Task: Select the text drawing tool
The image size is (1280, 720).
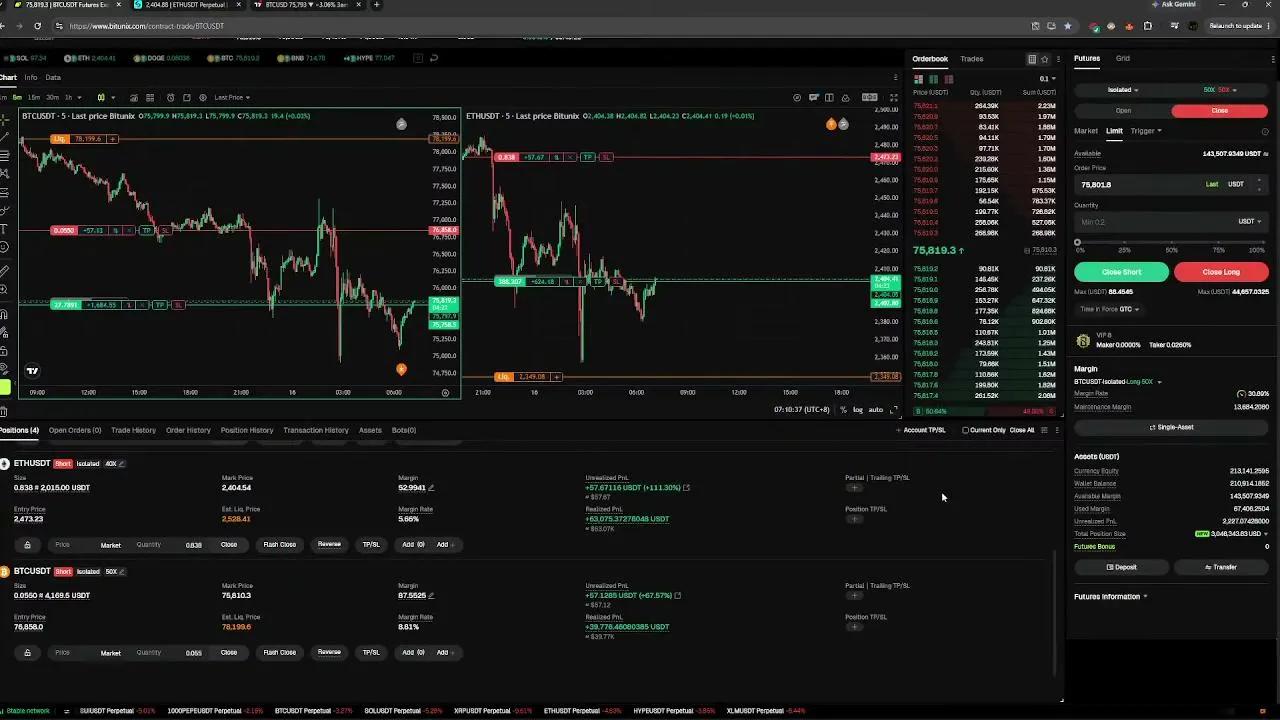Action: 5,228
